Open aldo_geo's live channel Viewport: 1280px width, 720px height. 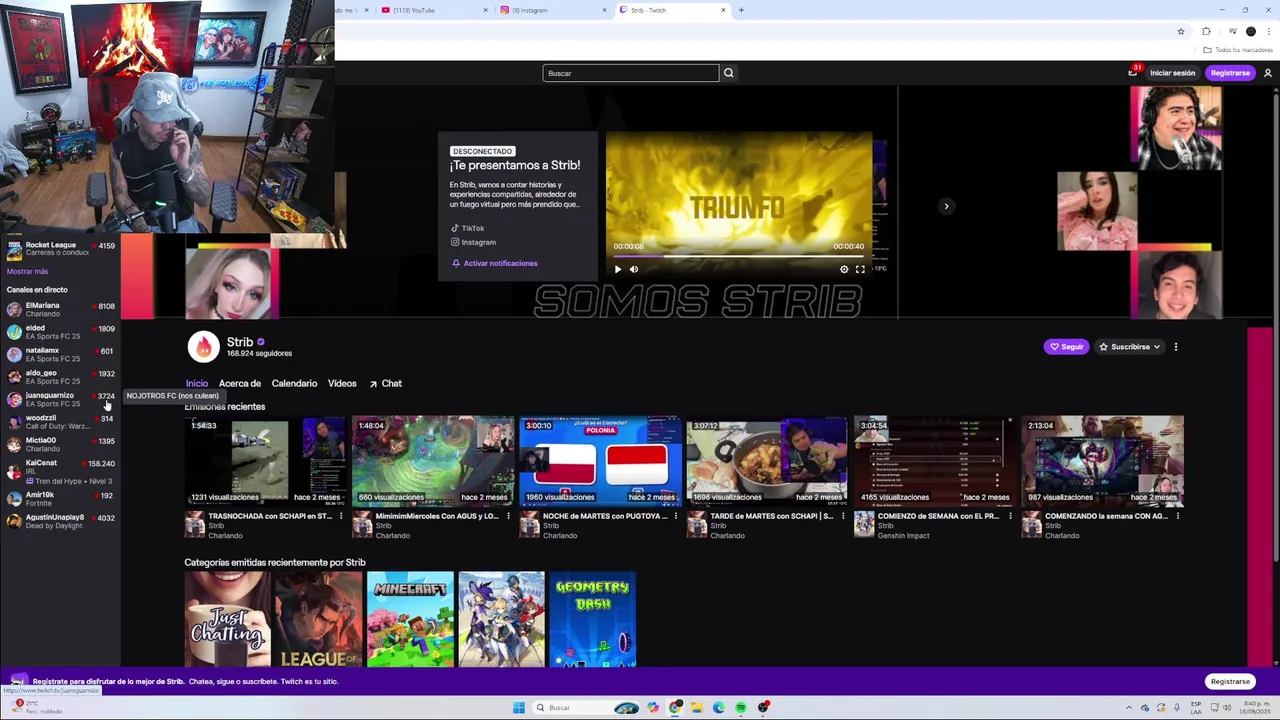point(60,377)
